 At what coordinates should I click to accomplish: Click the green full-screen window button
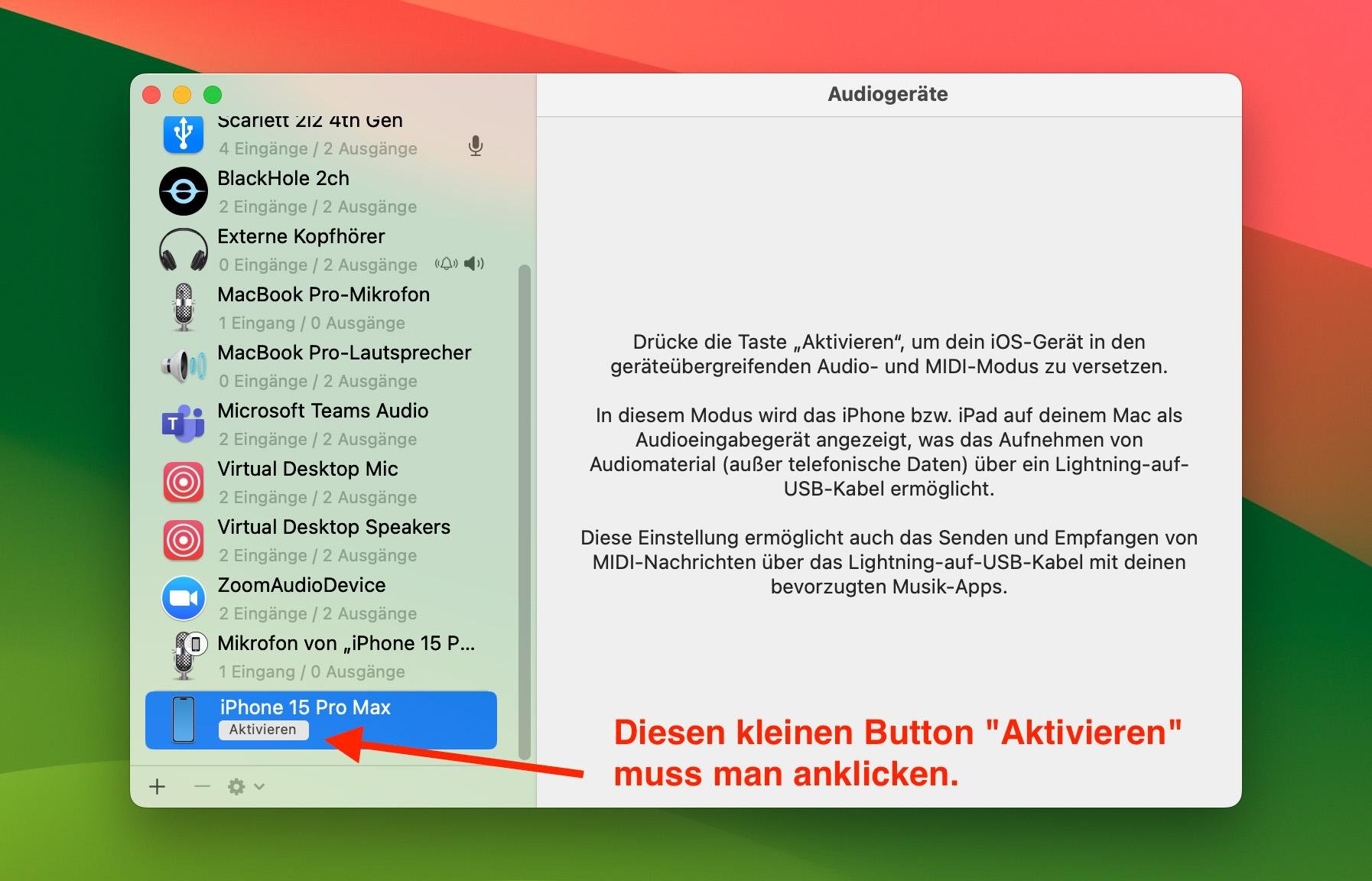pyautogui.click(x=213, y=95)
